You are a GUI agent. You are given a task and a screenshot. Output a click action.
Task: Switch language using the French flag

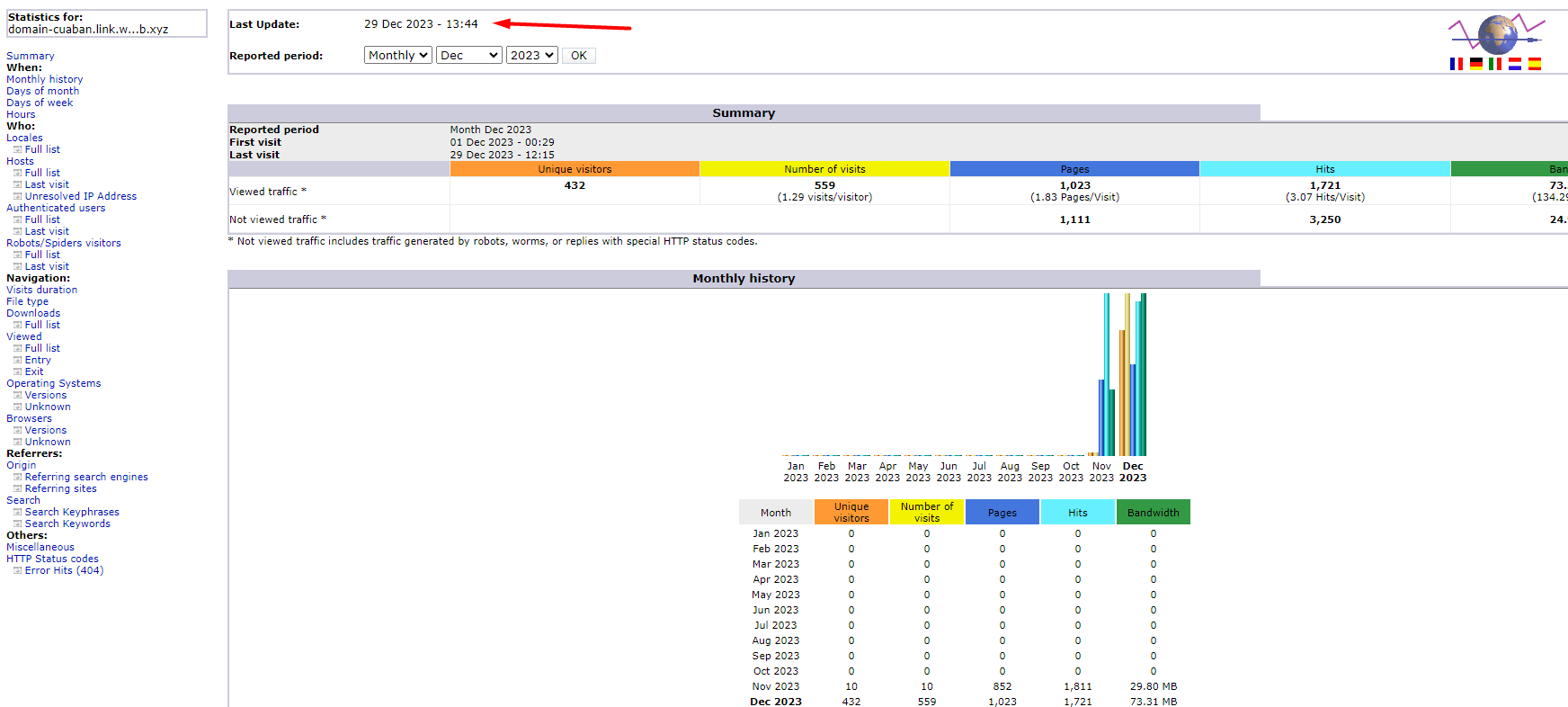1457,64
